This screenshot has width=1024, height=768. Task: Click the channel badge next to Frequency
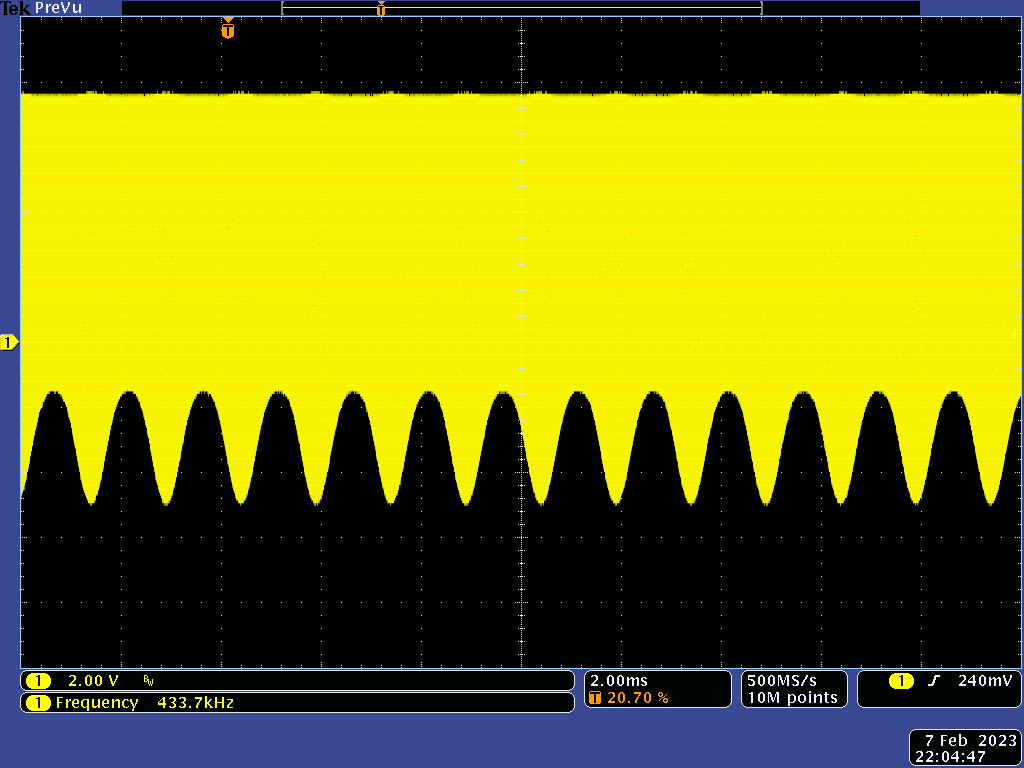coord(38,703)
